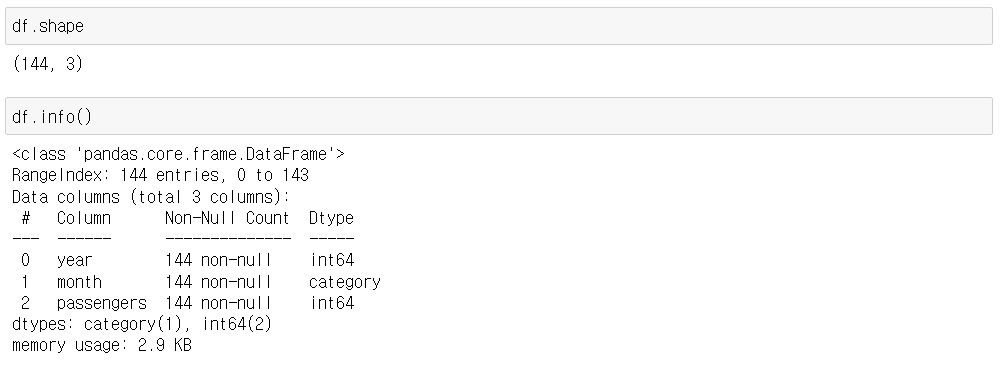This screenshot has width=1001, height=367.
Task: Click the df.info() code cell
Action: [499, 116]
